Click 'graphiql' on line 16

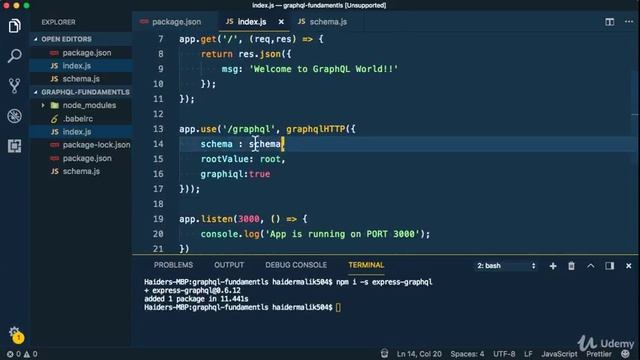pyautogui.click(x=222, y=174)
